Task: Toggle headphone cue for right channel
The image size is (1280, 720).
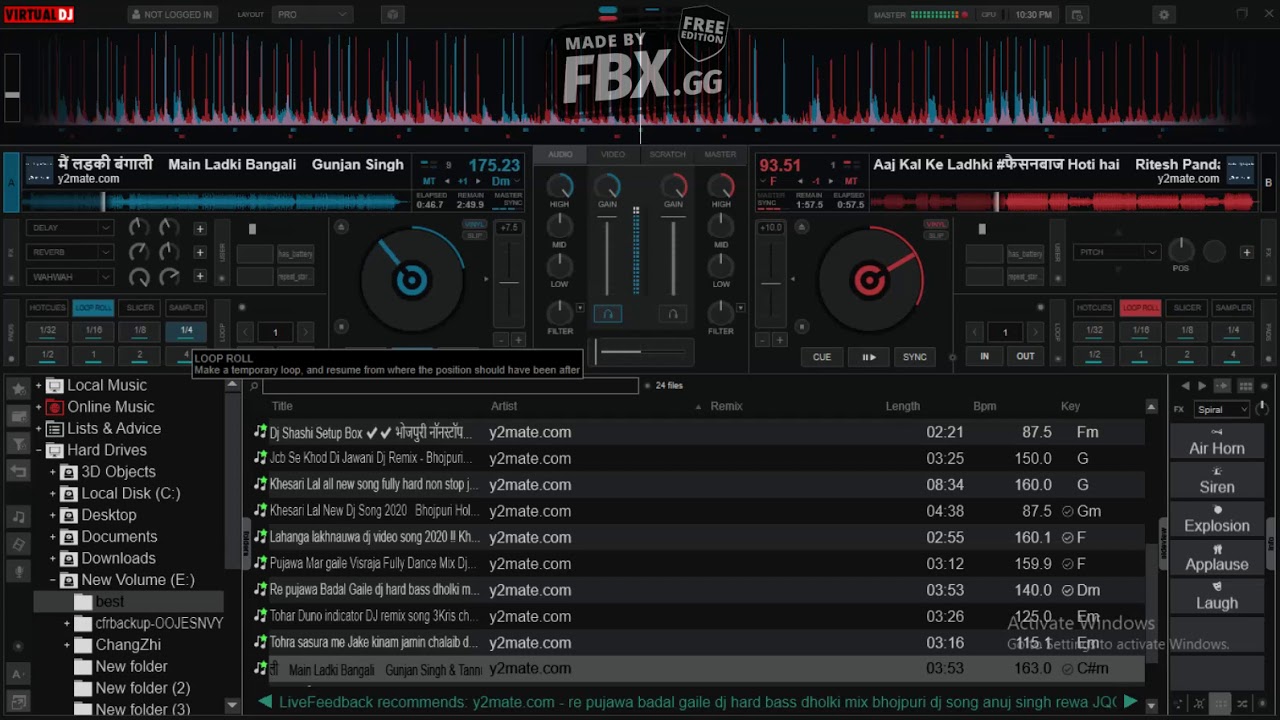Action: click(673, 314)
